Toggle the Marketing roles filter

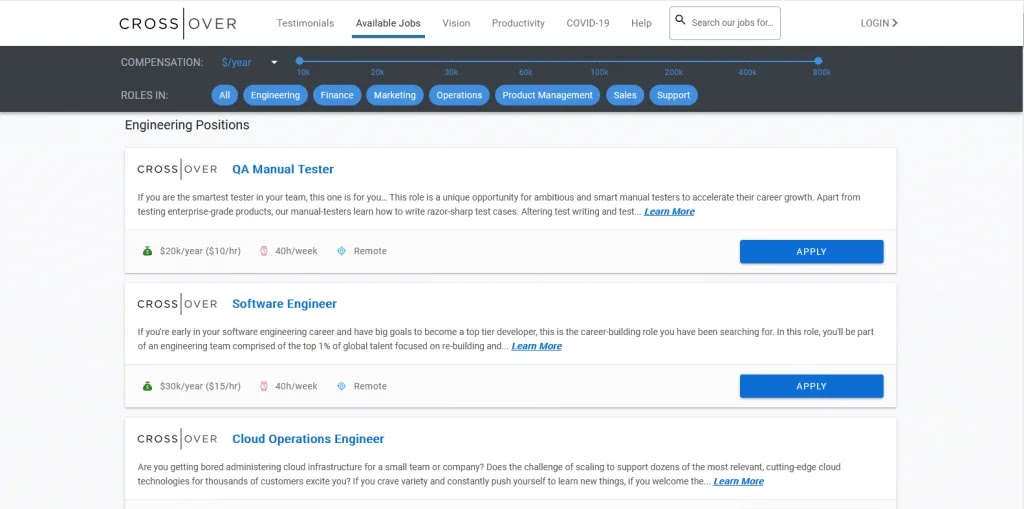(x=394, y=95)
